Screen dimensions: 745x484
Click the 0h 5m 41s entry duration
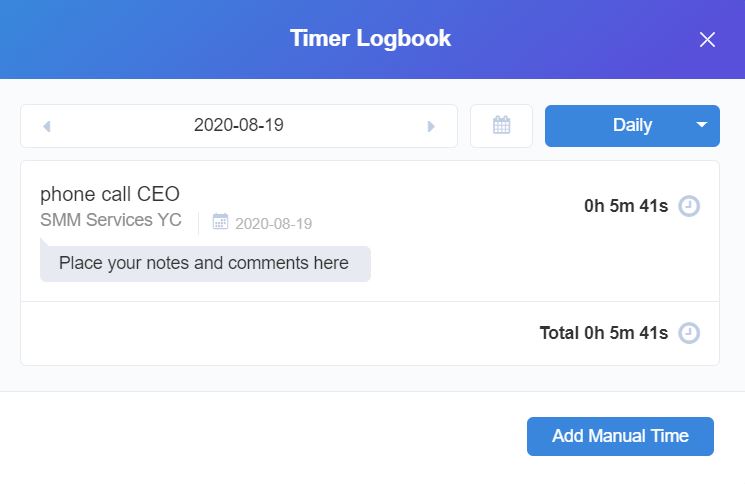(626, 206)
